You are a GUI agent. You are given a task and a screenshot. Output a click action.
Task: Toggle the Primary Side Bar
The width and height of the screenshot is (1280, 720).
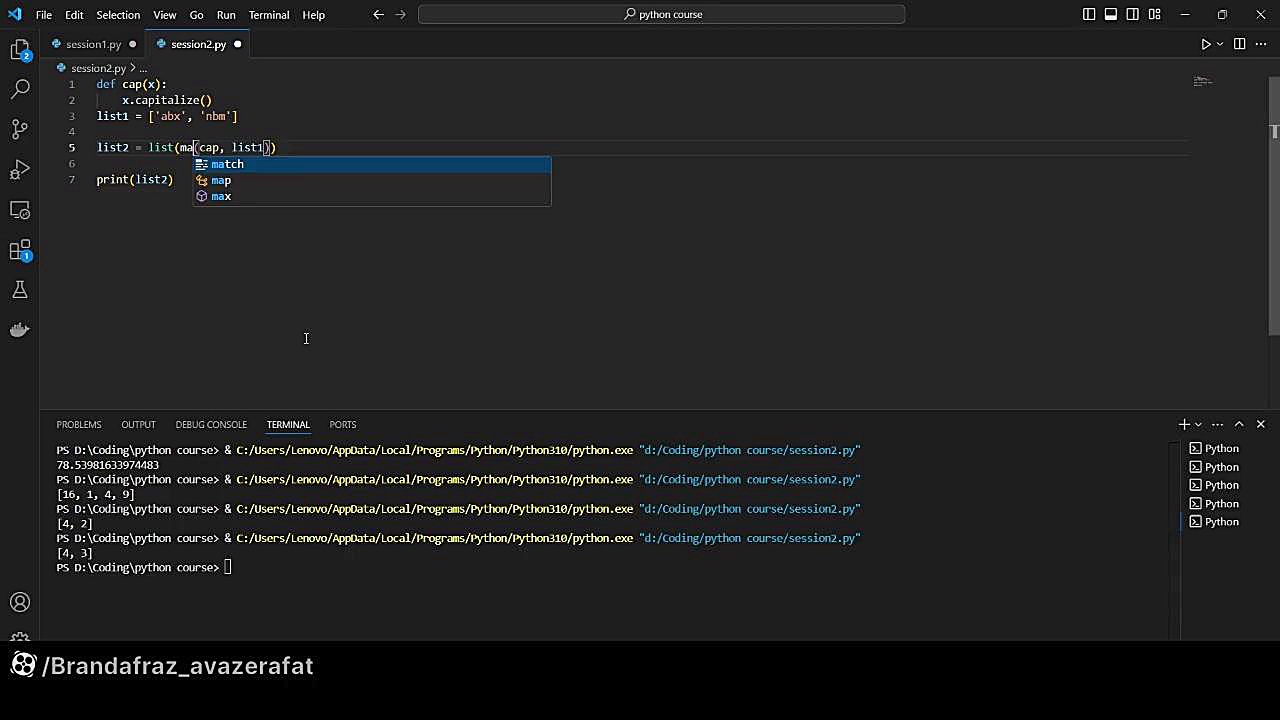click(x=1089, y=14)
